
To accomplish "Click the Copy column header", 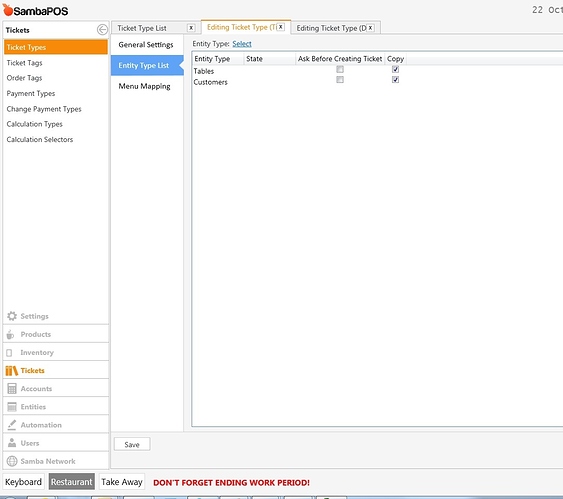I will pyautogui.click(x=395, y=59).
